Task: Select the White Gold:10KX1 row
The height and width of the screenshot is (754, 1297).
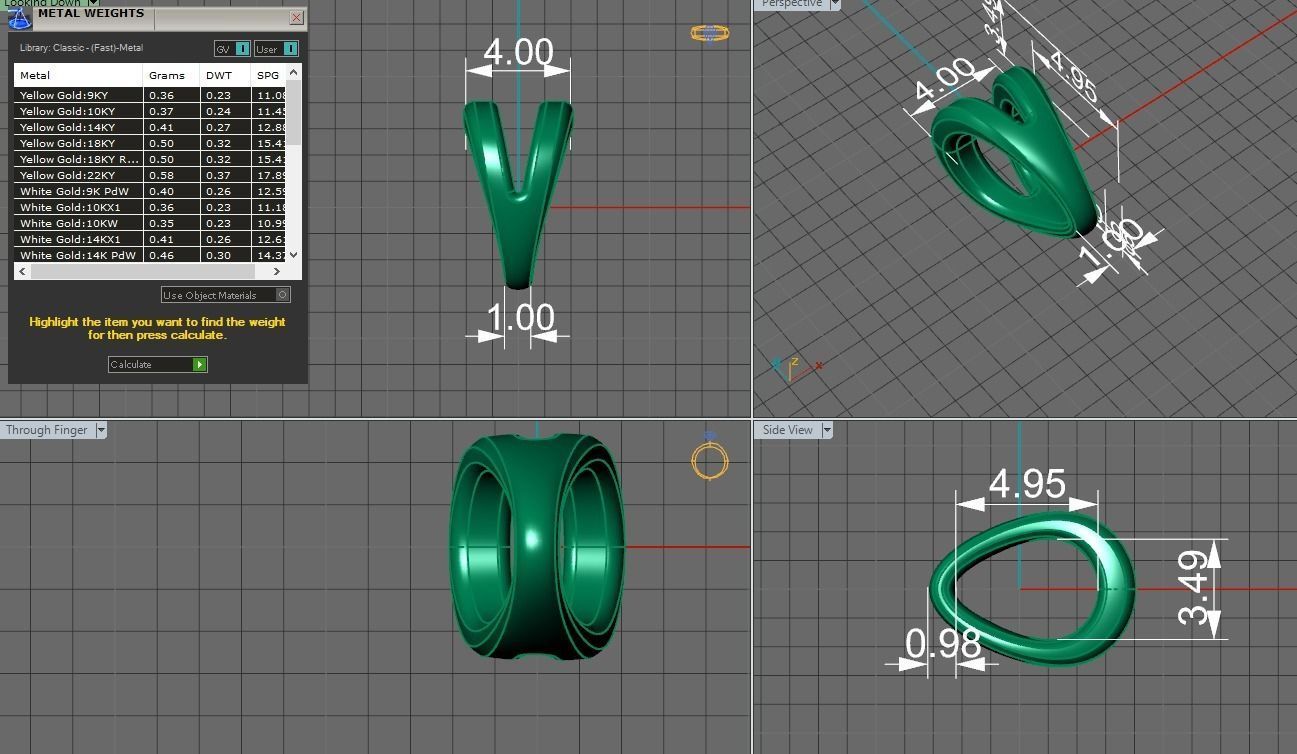Action: (150, 207)
